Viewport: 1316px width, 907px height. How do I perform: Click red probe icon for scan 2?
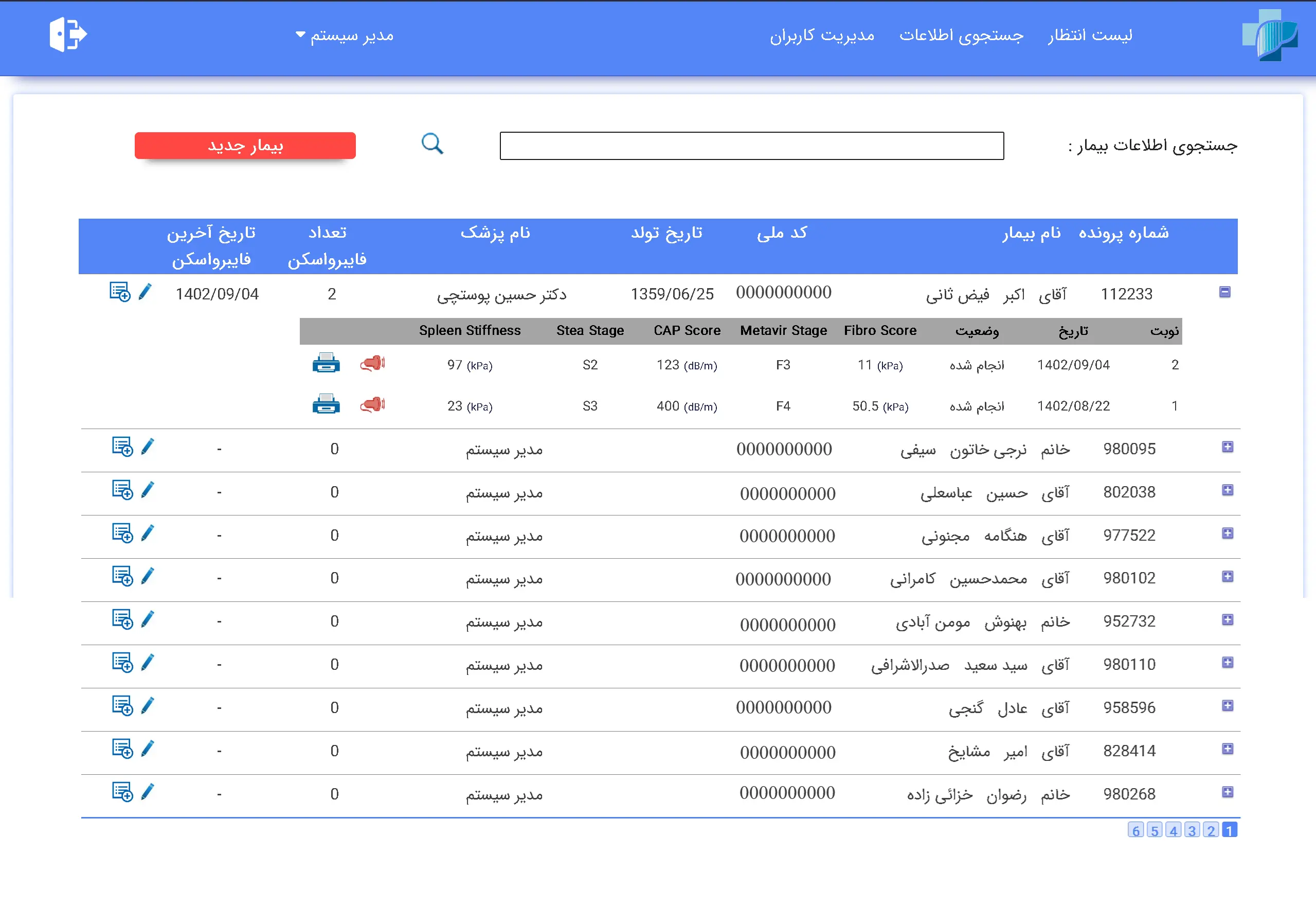point(373,363)
